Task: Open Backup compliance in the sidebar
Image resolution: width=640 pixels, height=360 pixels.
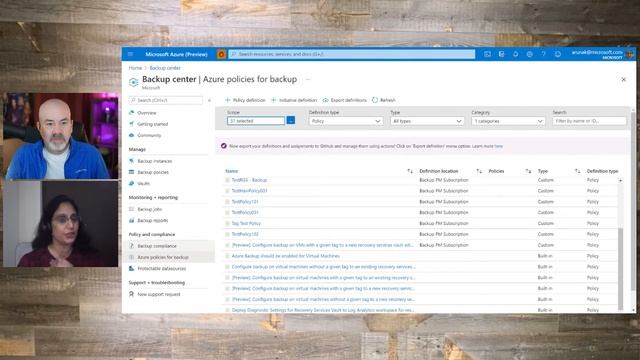Action: [157, 246]
